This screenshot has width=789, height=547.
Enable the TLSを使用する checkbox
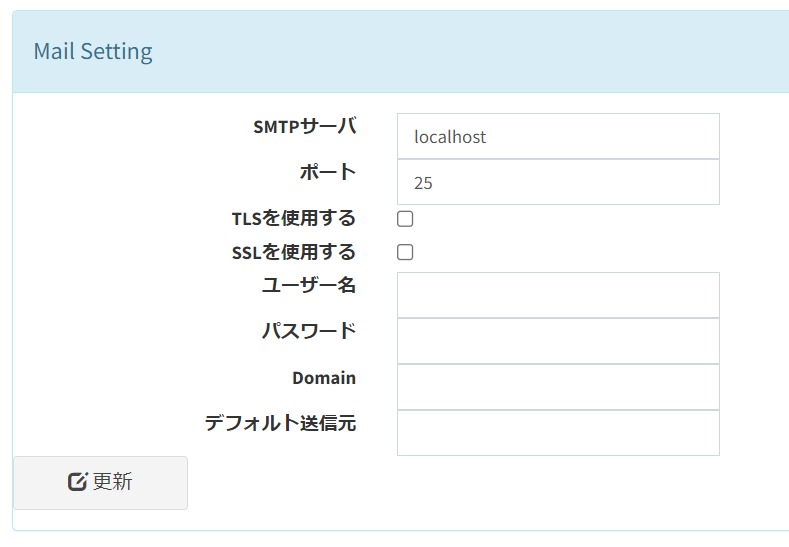(405, 219)
